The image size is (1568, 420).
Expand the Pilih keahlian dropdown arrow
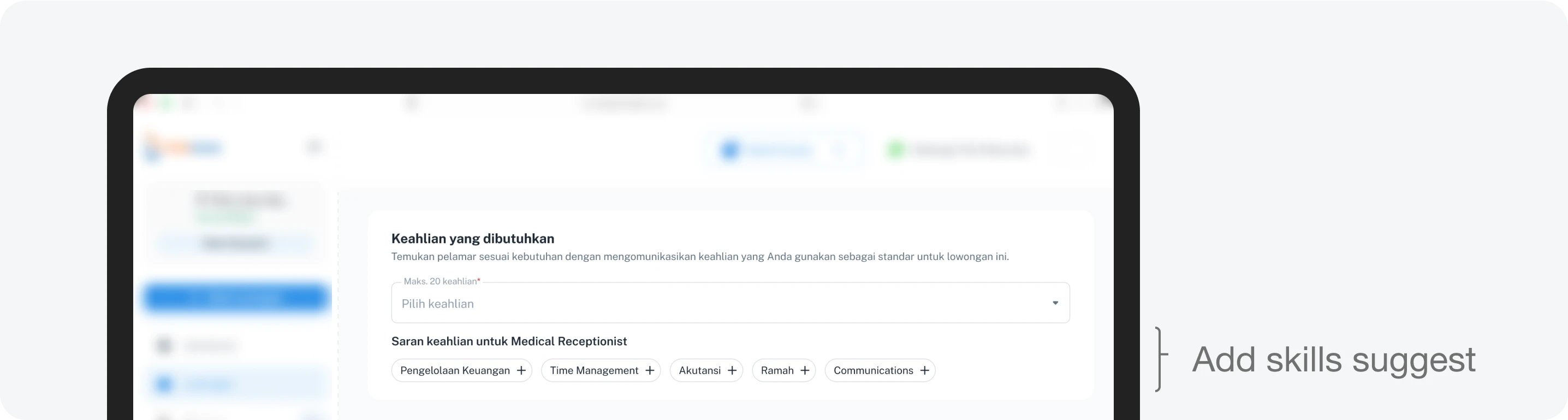point(1055,303)
